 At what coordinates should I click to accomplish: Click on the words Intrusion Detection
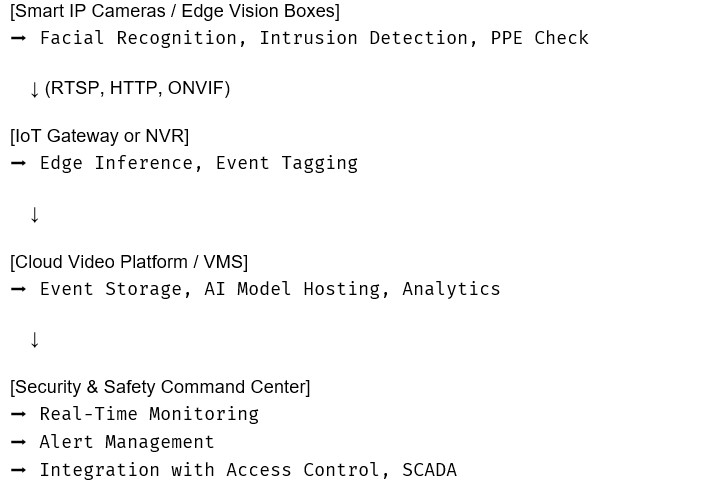364,38
